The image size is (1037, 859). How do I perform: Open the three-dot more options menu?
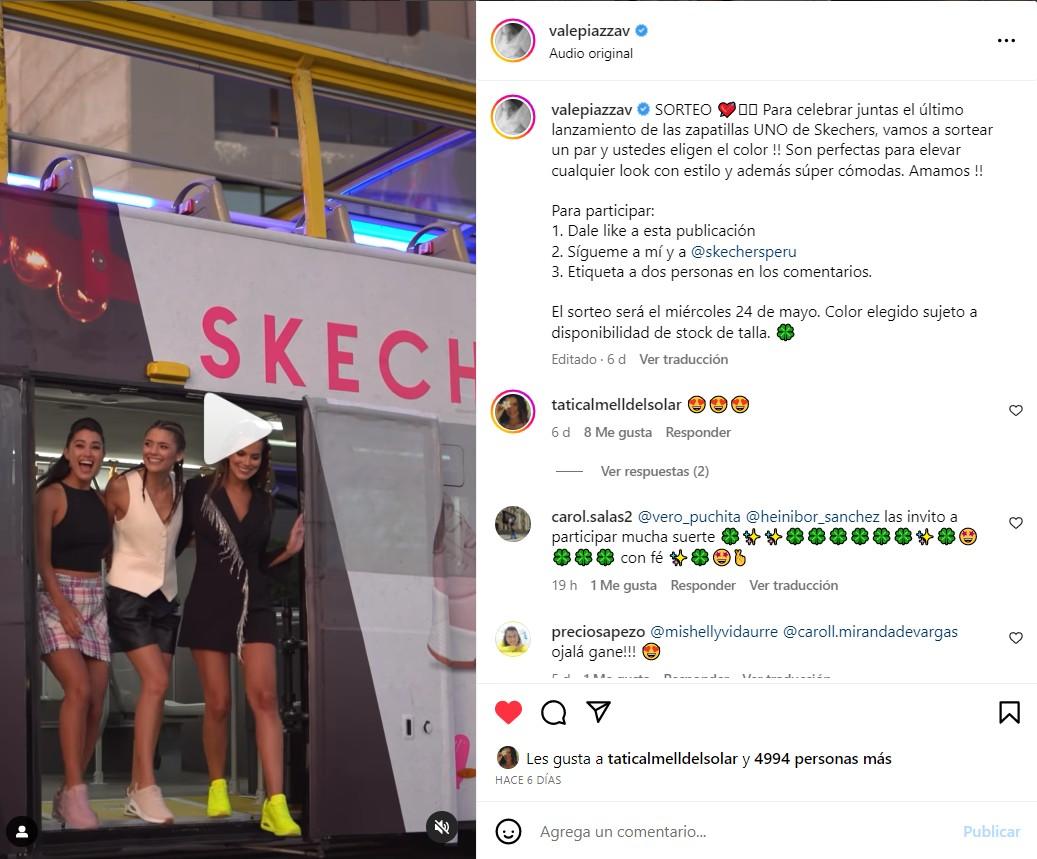tap(1006, 40)
